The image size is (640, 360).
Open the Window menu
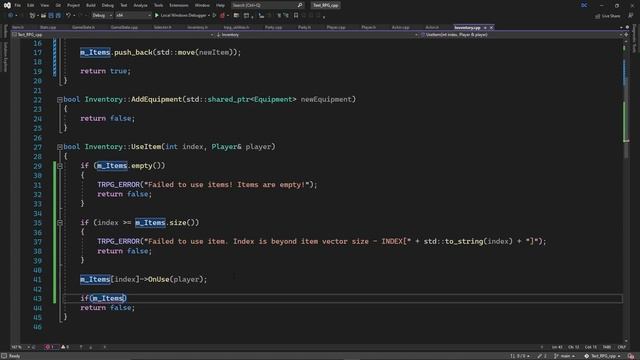point(202,5)
